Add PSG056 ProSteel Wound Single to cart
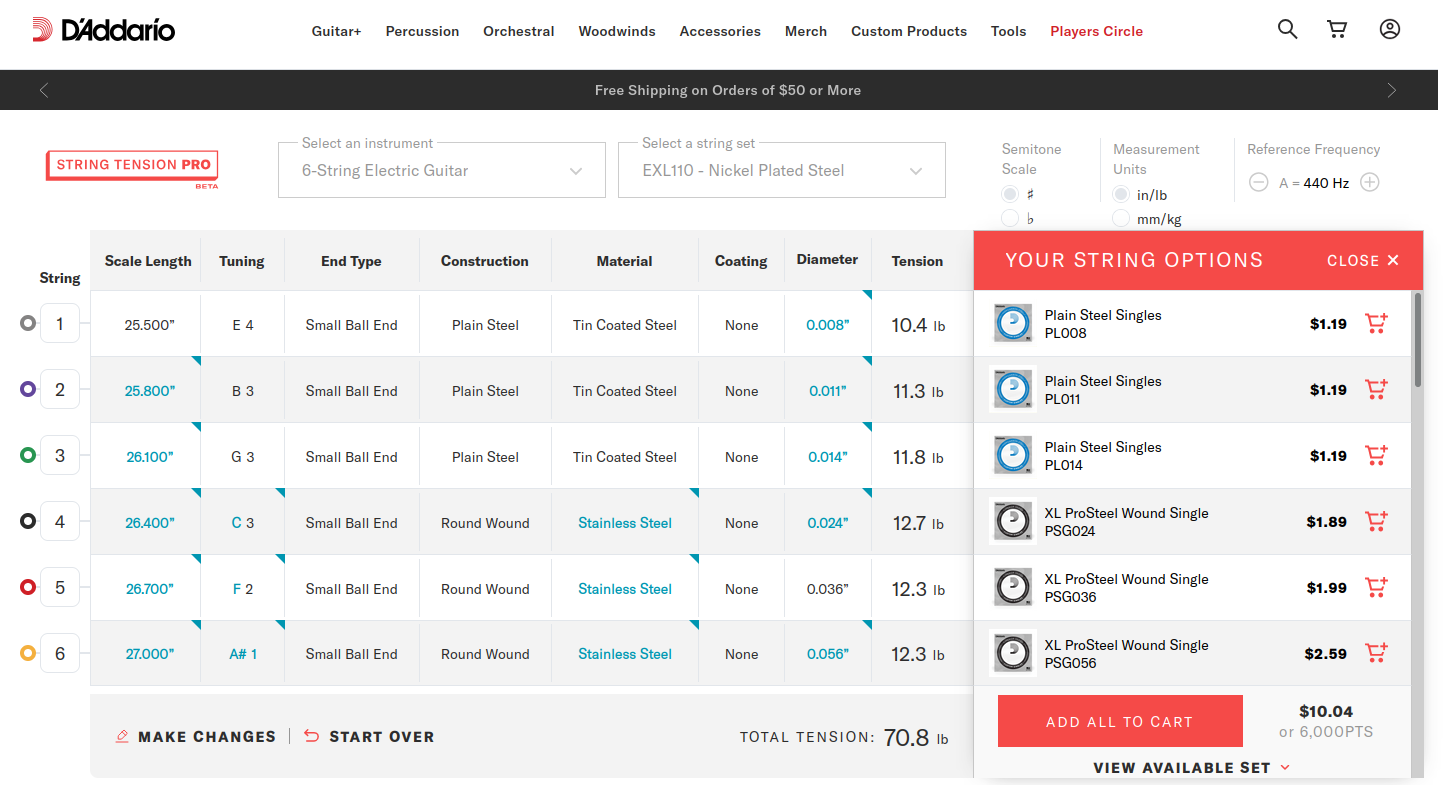 1377,654
